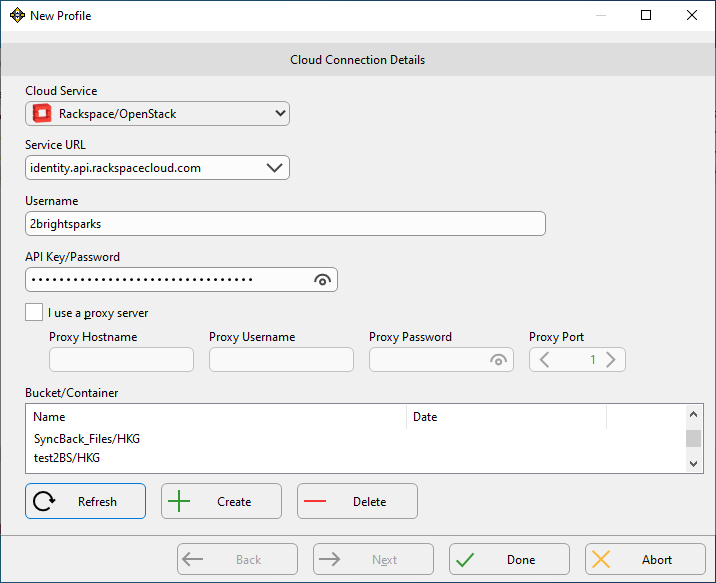Finish profile with Done button
Viewport: 716px width, 583px height.
509,559
